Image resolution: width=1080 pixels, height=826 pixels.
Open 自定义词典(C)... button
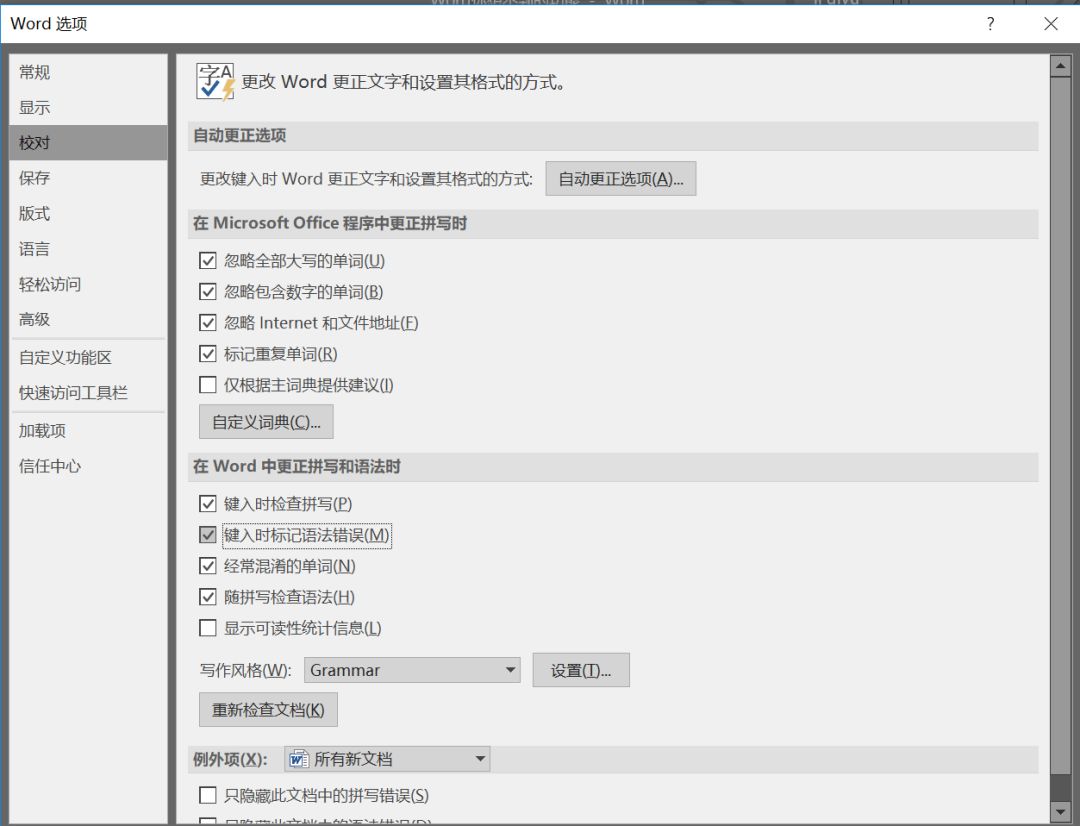pos(266,422)
